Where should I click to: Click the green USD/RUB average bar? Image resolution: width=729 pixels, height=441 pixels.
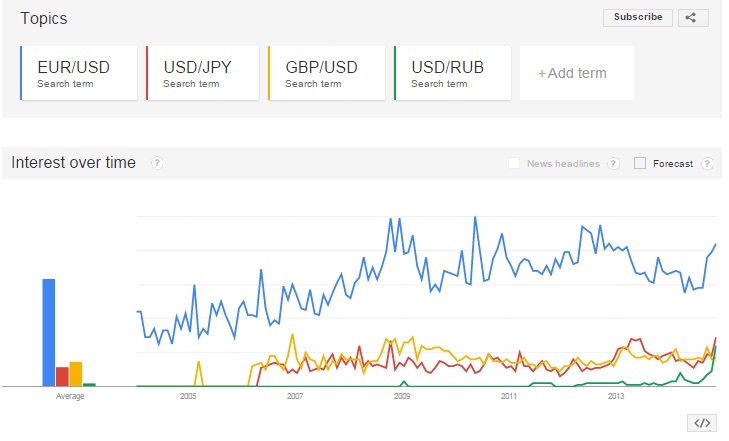coord(89,384)
